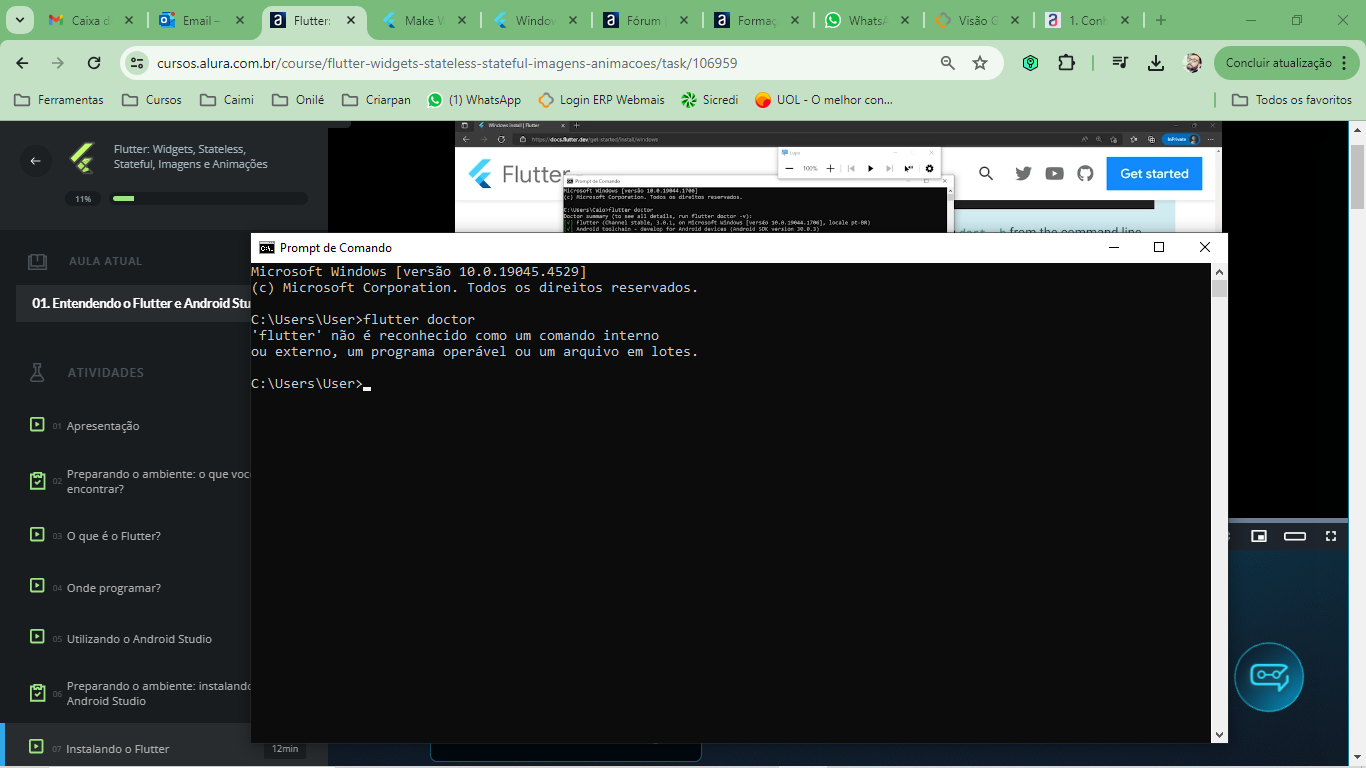Open Instalando o Flutter activity
Image resolution: width=1366 pixels, height=768 pixels.
tap(117, 749)
